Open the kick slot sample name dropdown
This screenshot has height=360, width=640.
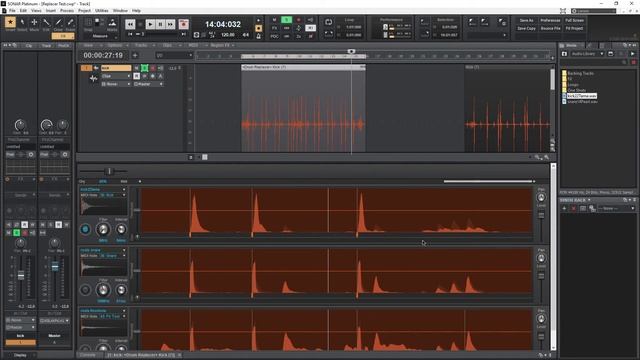(103, 190)
